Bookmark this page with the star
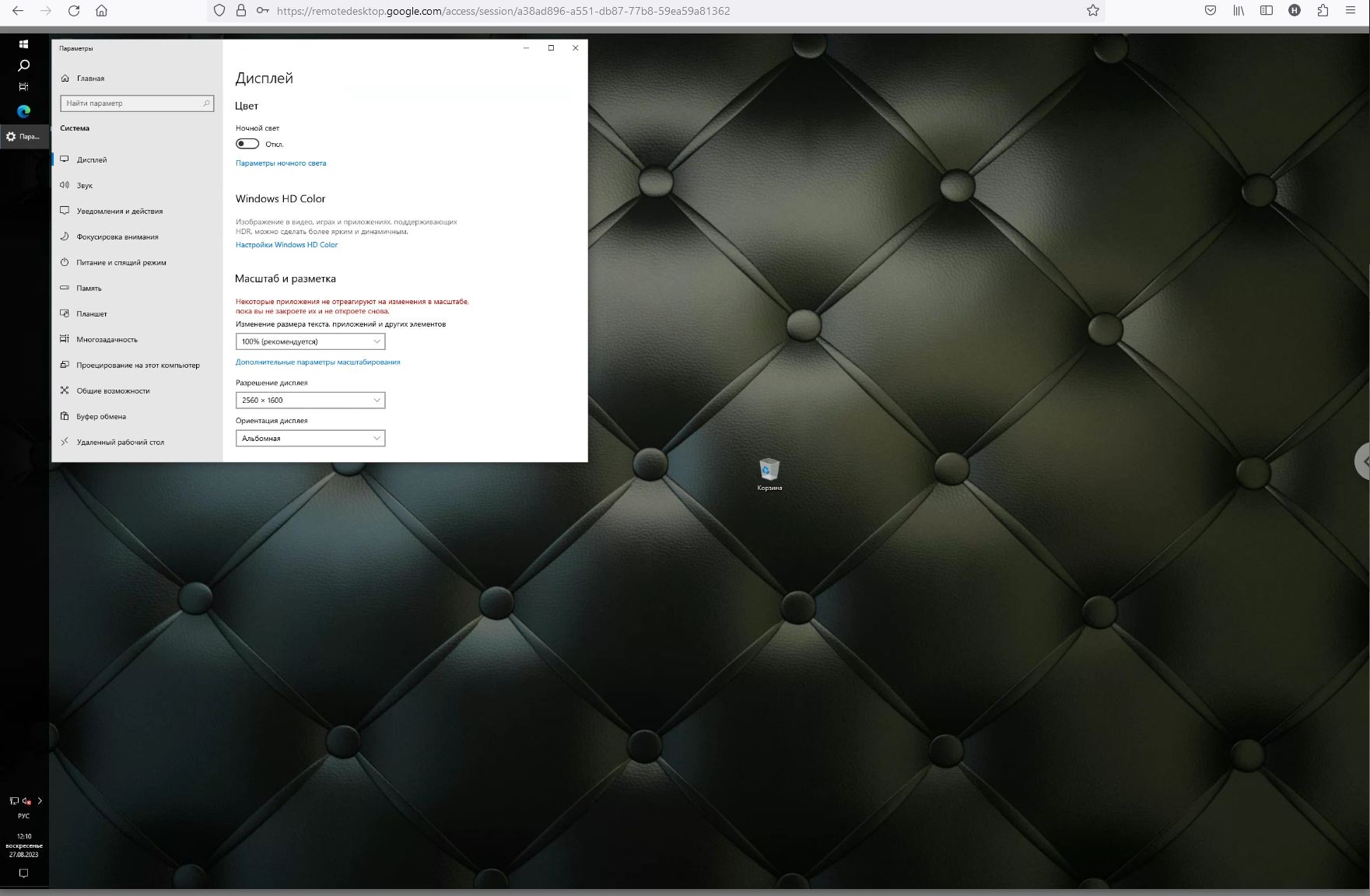Viewport: 1370px width, 896px height. [x=1093, y=11]
